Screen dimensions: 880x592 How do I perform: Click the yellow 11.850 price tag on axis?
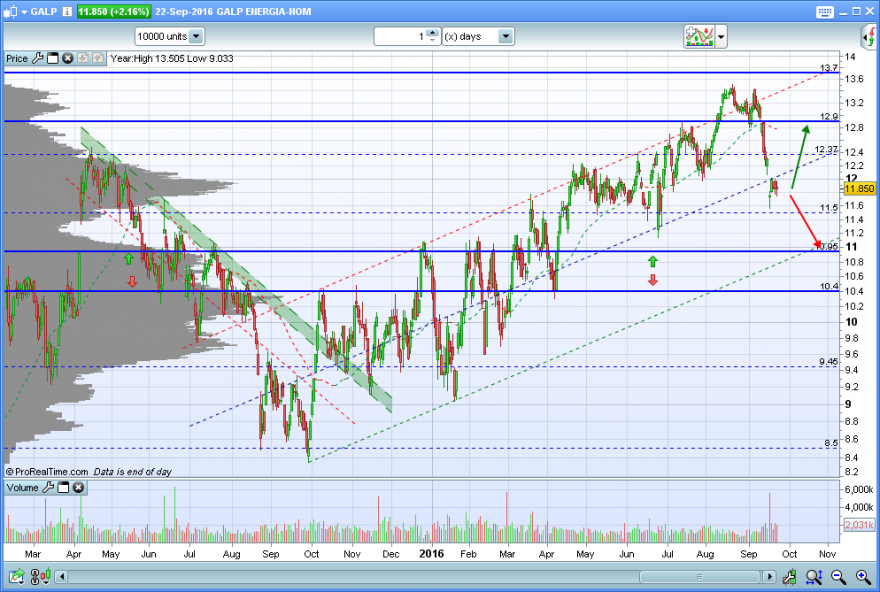tap(859, 189)
